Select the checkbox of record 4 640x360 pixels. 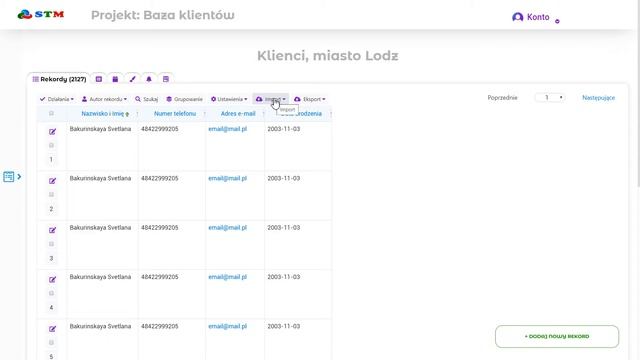click(x=51, y=293)
